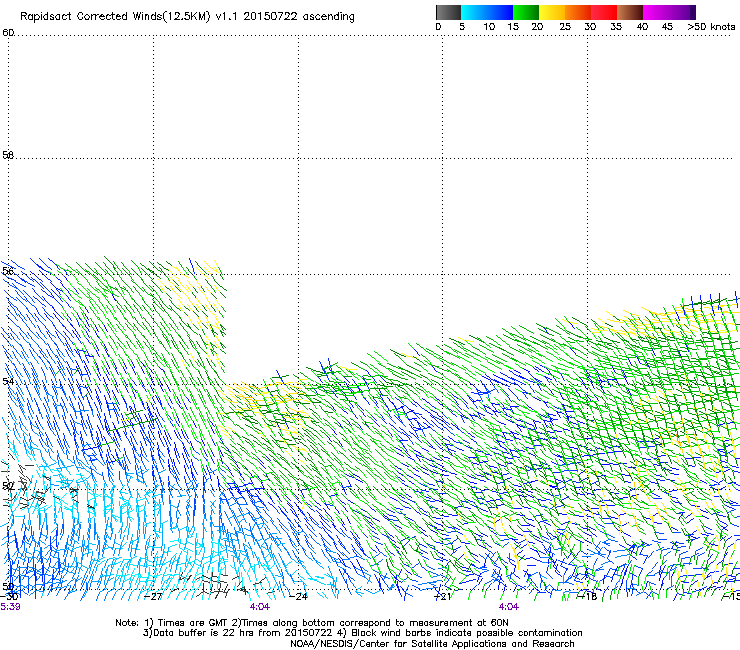Click the gray 0-5 knots color bar segment
740x650 pixels.
(448, 12)
